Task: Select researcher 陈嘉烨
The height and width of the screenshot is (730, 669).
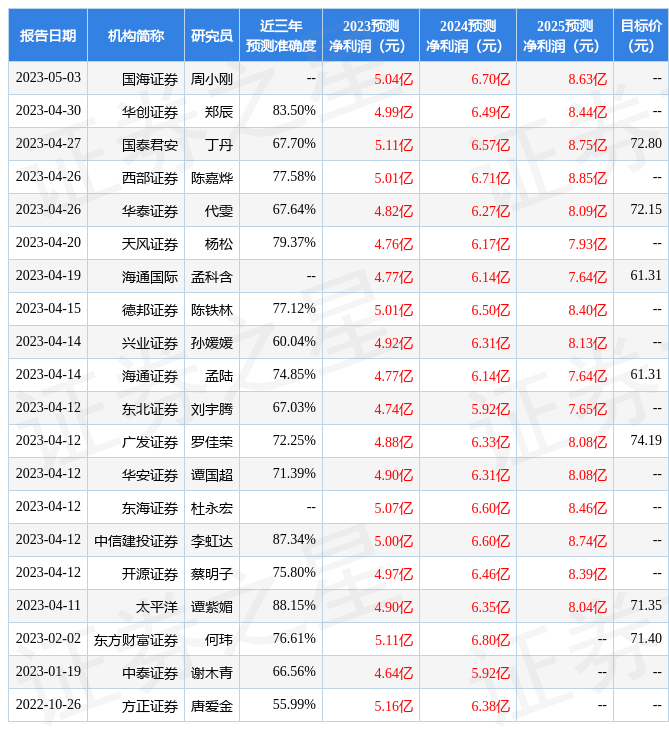Action: coord(212,178)
